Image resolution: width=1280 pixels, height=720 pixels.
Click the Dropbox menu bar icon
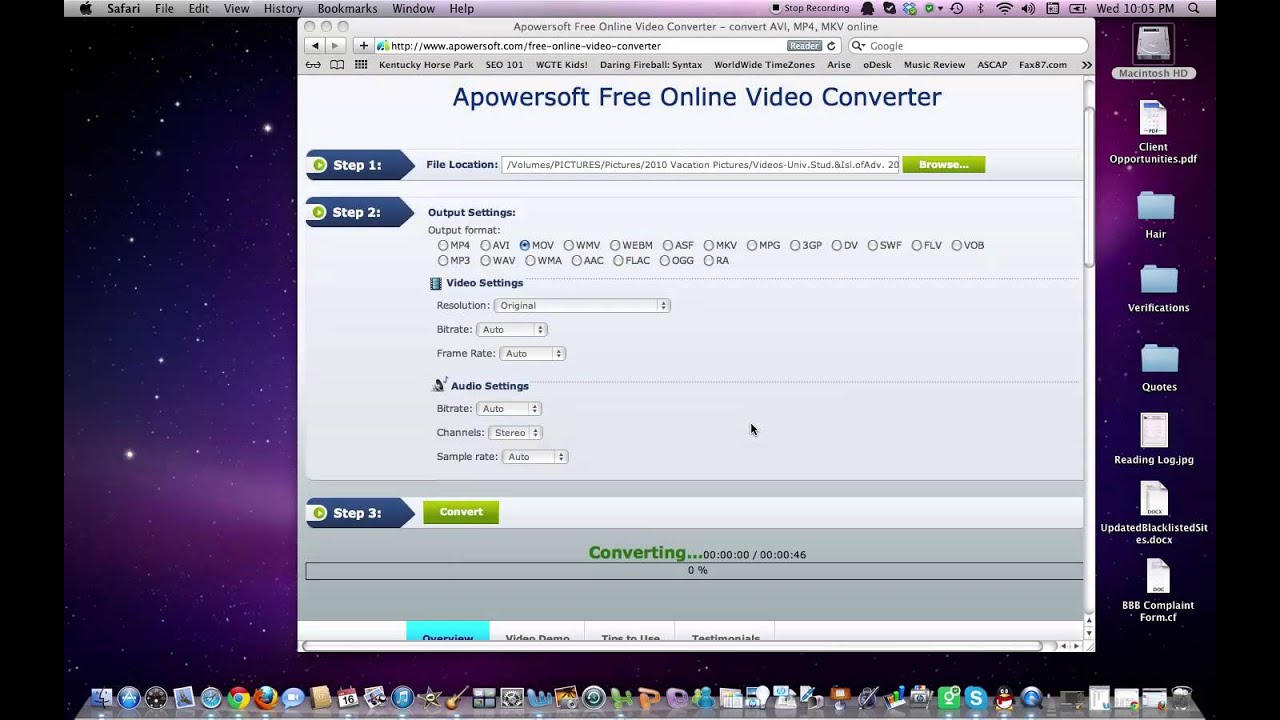(x=911, y=8)
